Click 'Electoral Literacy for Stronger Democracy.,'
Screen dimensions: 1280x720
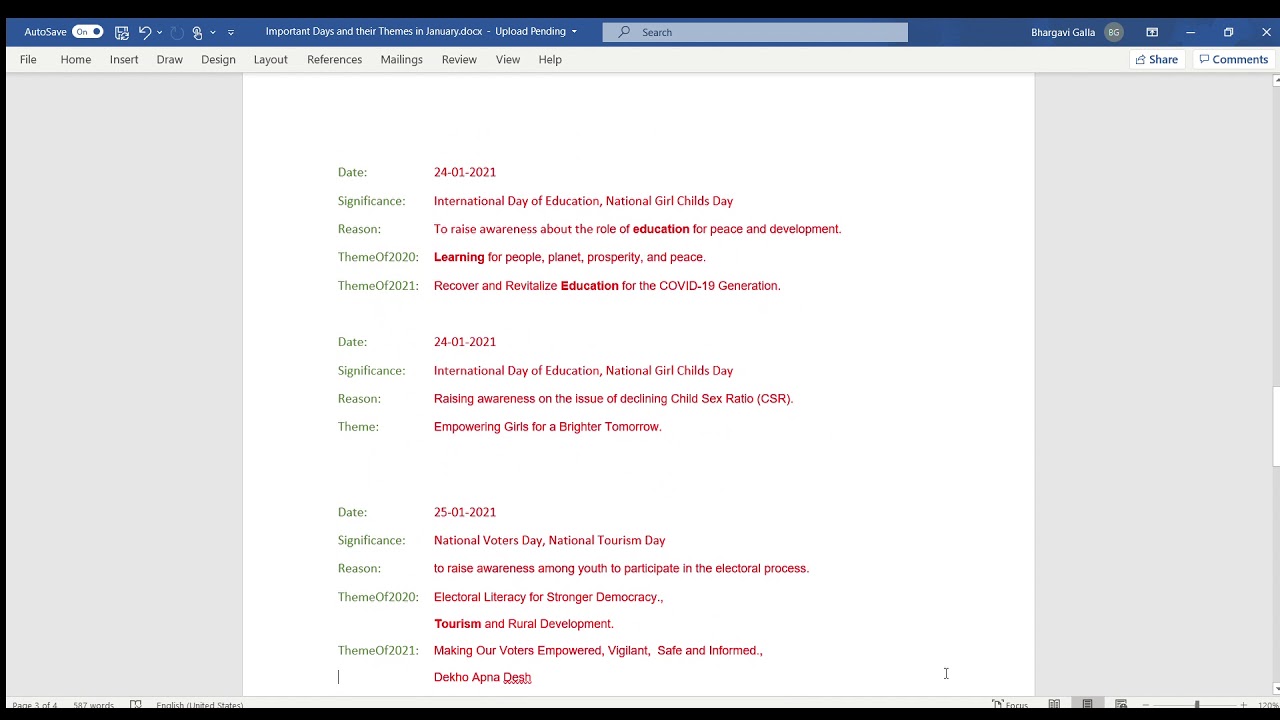pos(548,597)
